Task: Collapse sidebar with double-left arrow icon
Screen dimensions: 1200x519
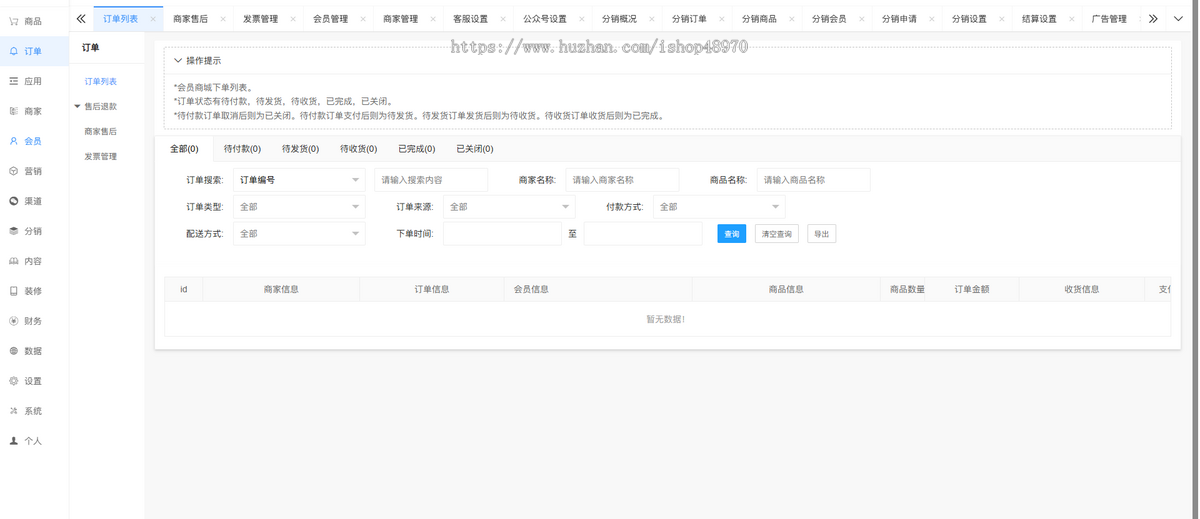Action: point(81,18)
